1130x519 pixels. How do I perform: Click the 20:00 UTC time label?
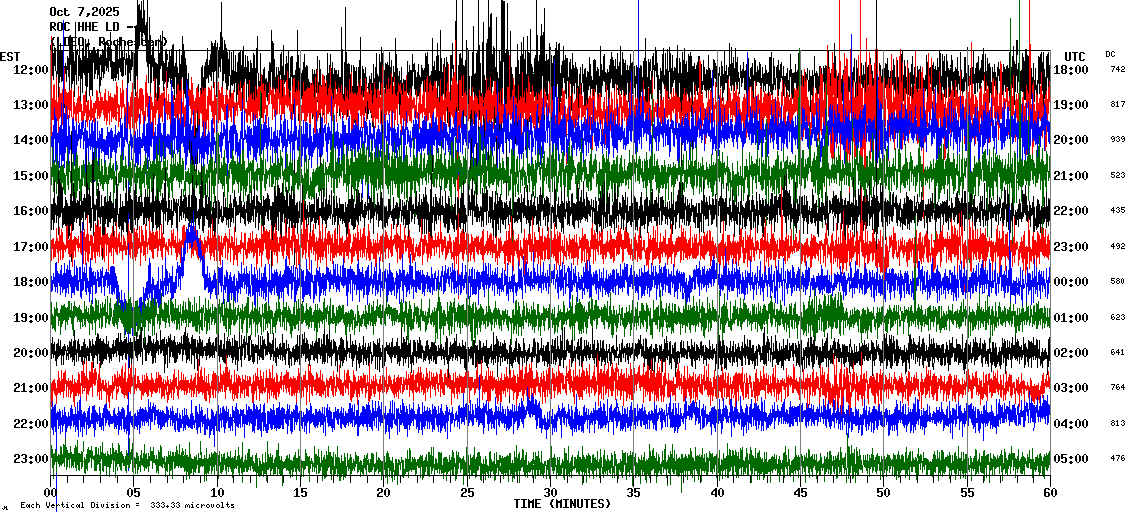(1071, 140)
